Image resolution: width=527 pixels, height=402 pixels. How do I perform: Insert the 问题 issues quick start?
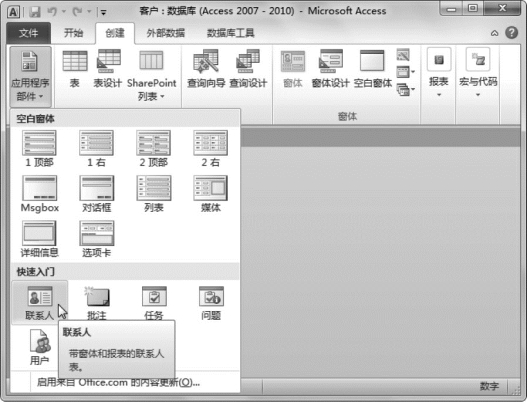click(x=211, y=303)
